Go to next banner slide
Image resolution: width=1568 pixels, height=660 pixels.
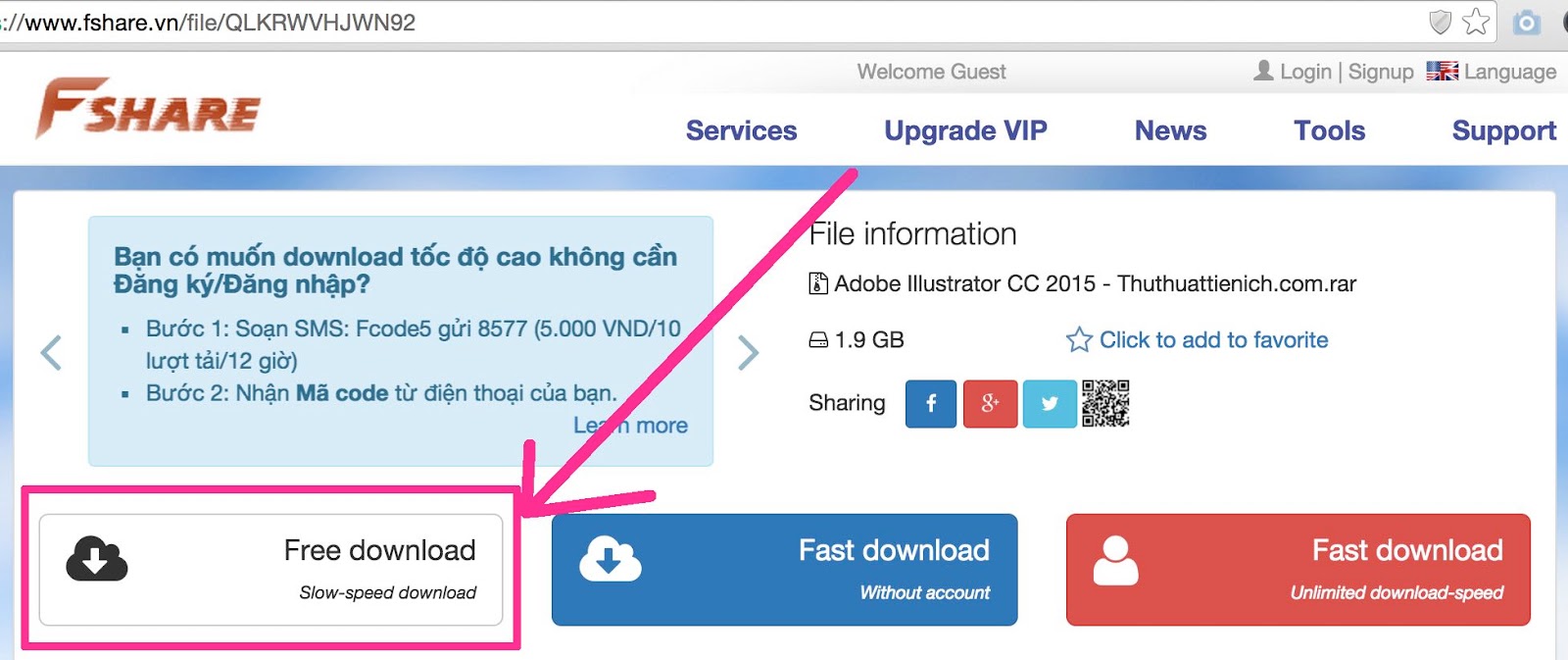pos(749,353)
